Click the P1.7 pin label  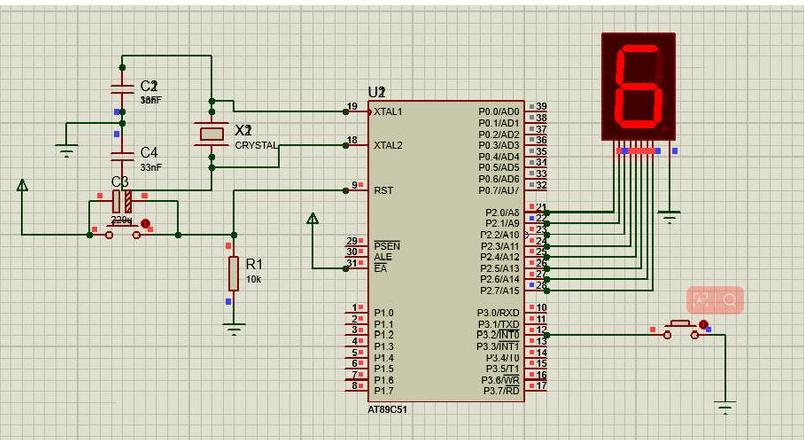[x=384, y=391]
